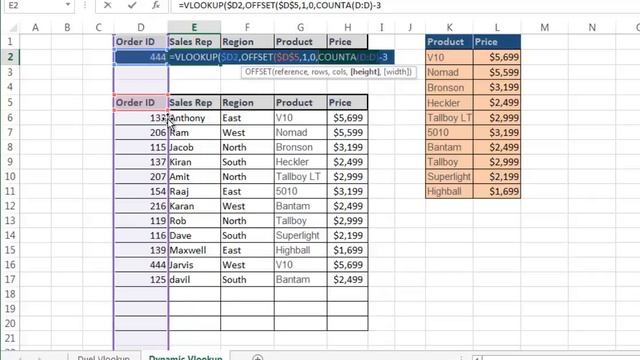Open the Name Box dropdown arrow
This screenshot has height=360, width=640.
tap(68, 5)
